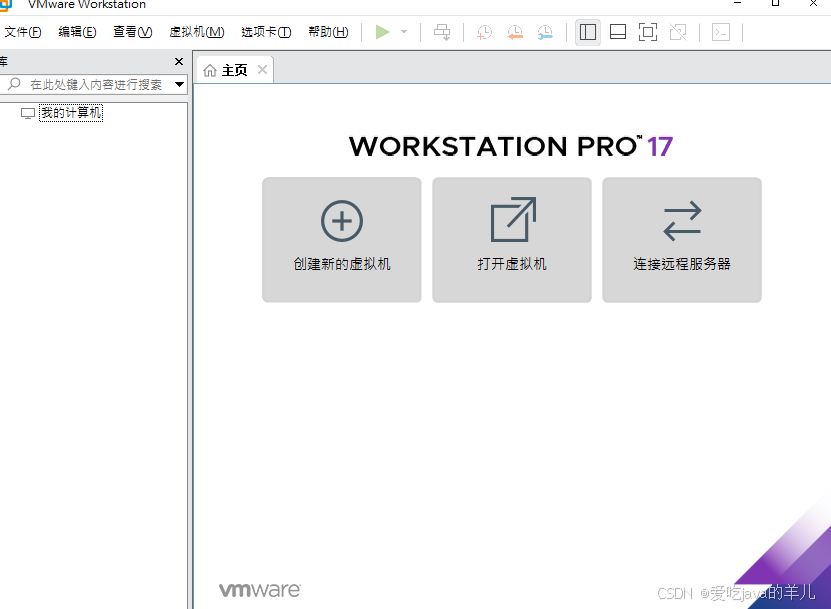Open the 文件(F) menu

click(23, 32)
